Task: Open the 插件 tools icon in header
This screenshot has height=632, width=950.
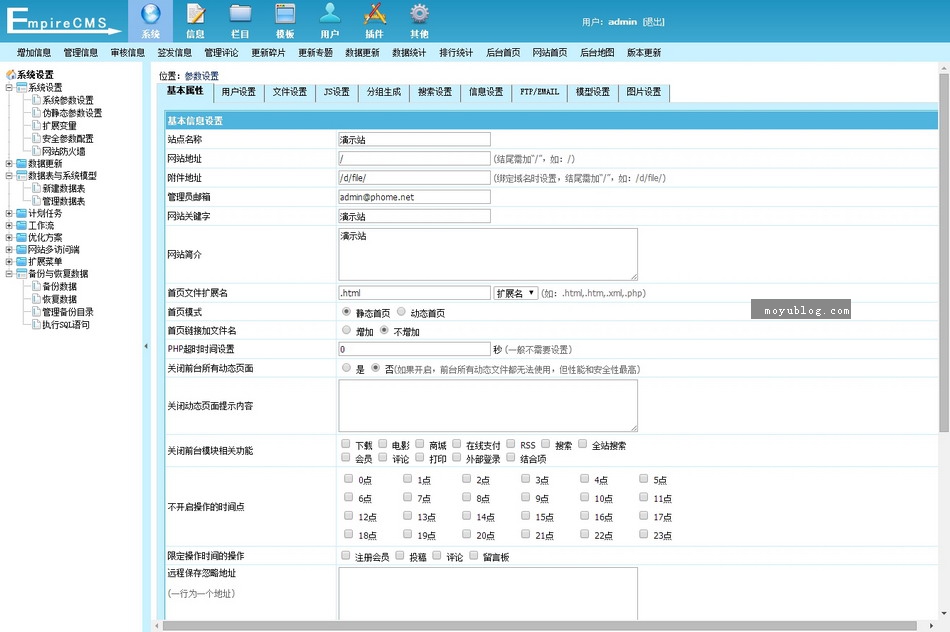Action: point(374,14)
